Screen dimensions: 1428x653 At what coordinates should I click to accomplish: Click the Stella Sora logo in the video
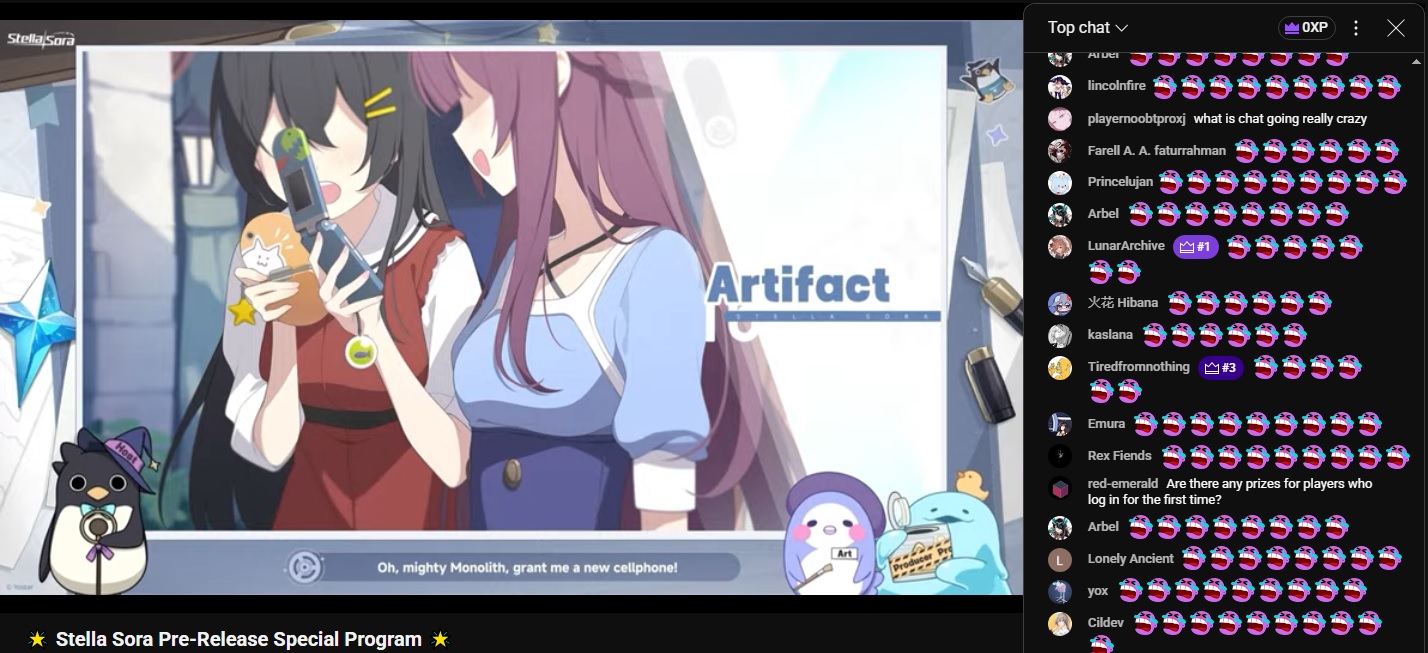(x=41, y=39)
